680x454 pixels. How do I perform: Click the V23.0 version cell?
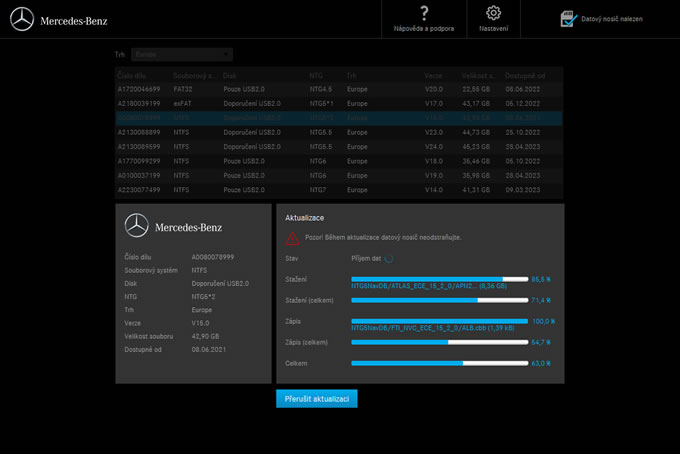pyautogui.click(x=434, y=132)
